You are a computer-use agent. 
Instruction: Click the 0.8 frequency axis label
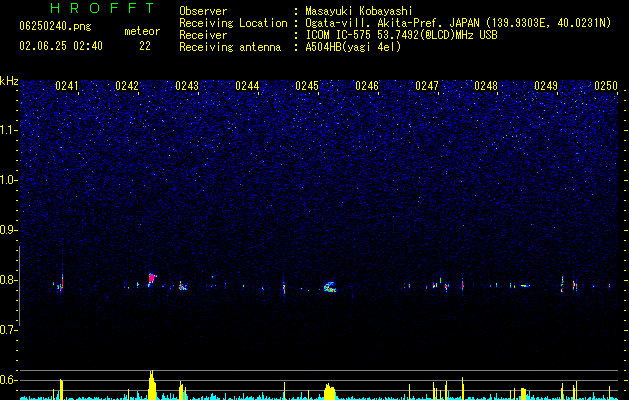coord(9,280)
